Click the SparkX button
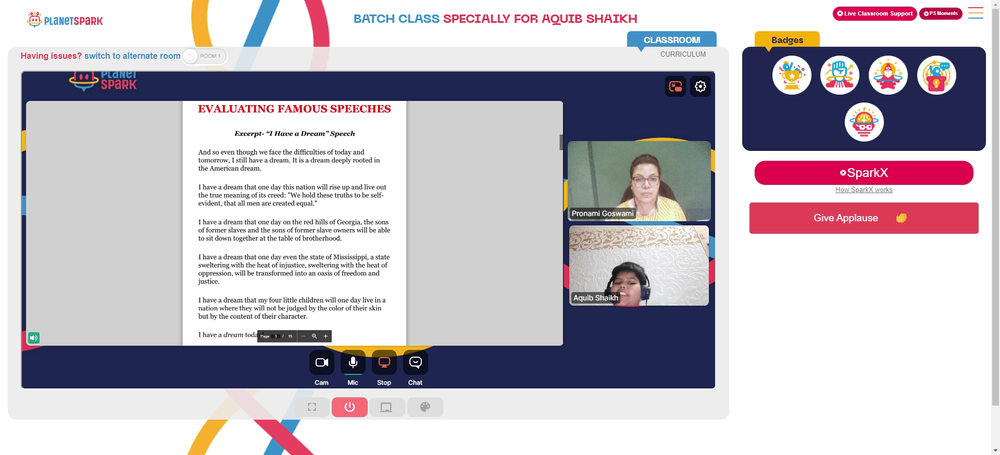The height and width of the screenshot is (455, 1000). click(864, 173)
